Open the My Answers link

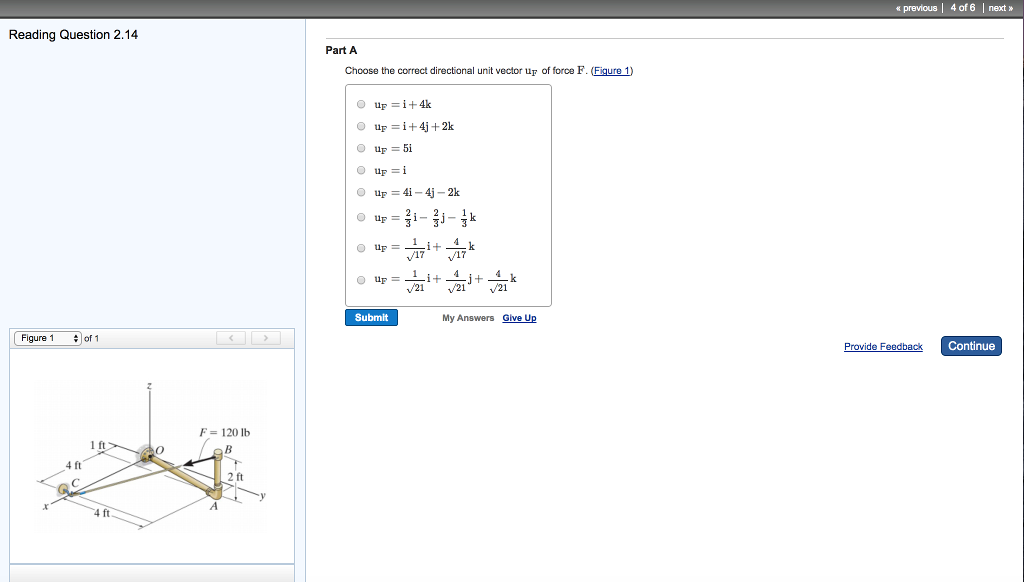point(468,318)
